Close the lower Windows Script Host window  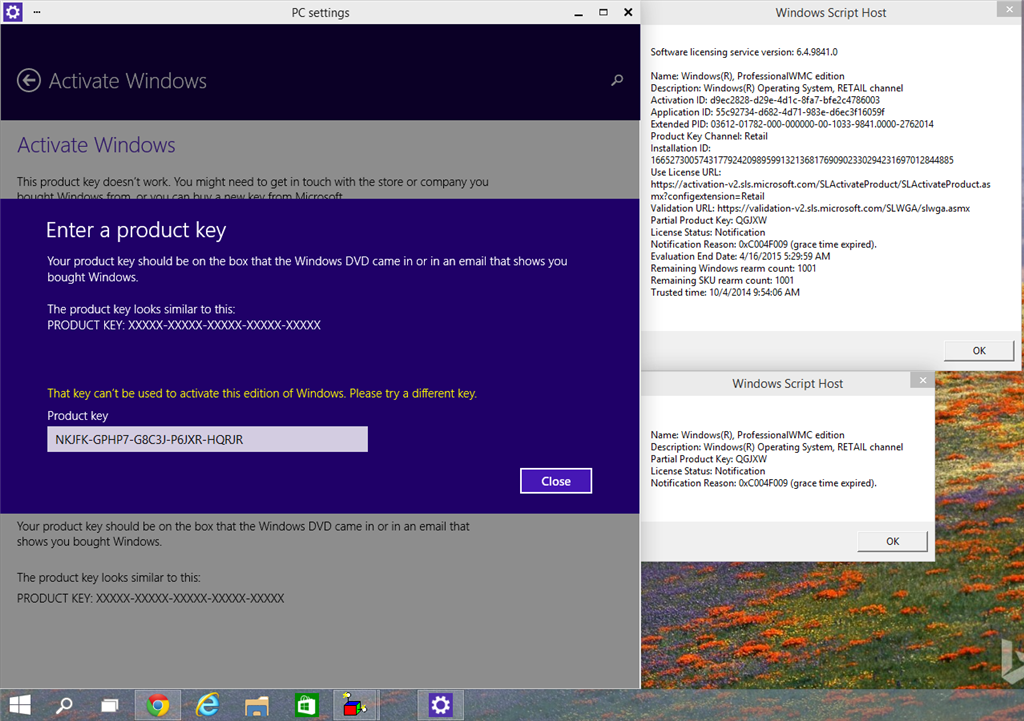pos(922,380)
